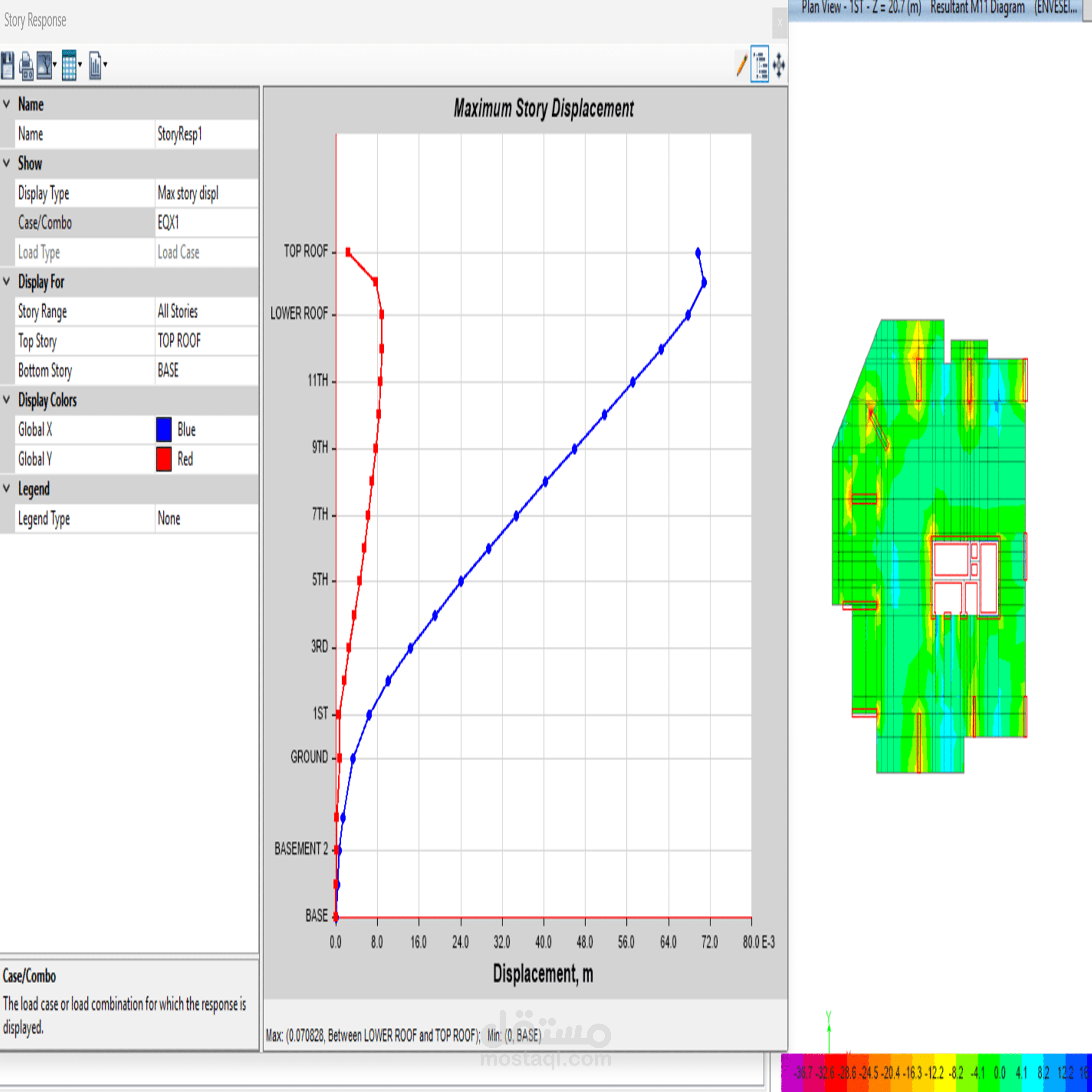The image size is (1092, 1092).
Task: Click the blue Global X color swatch
Action: pyautogui.click(x=164, y=429)
